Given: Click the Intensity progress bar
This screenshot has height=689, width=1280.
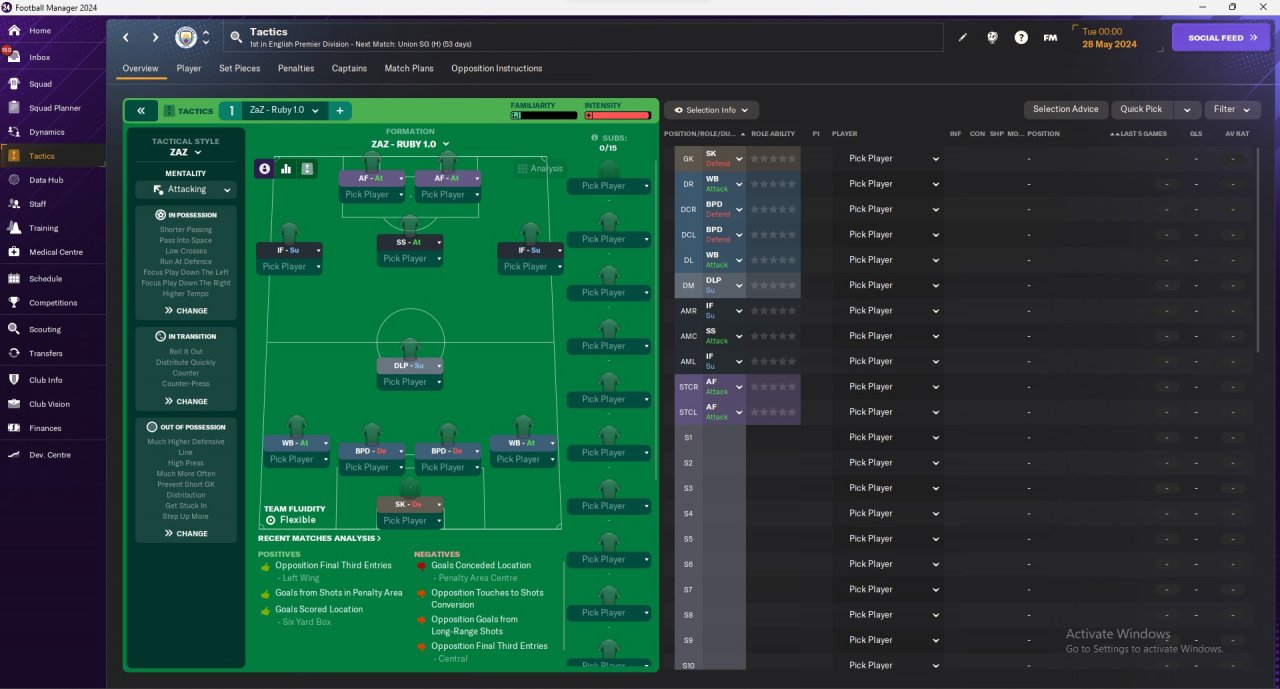Looking at the screenshot, I should [x=618, y=116].
